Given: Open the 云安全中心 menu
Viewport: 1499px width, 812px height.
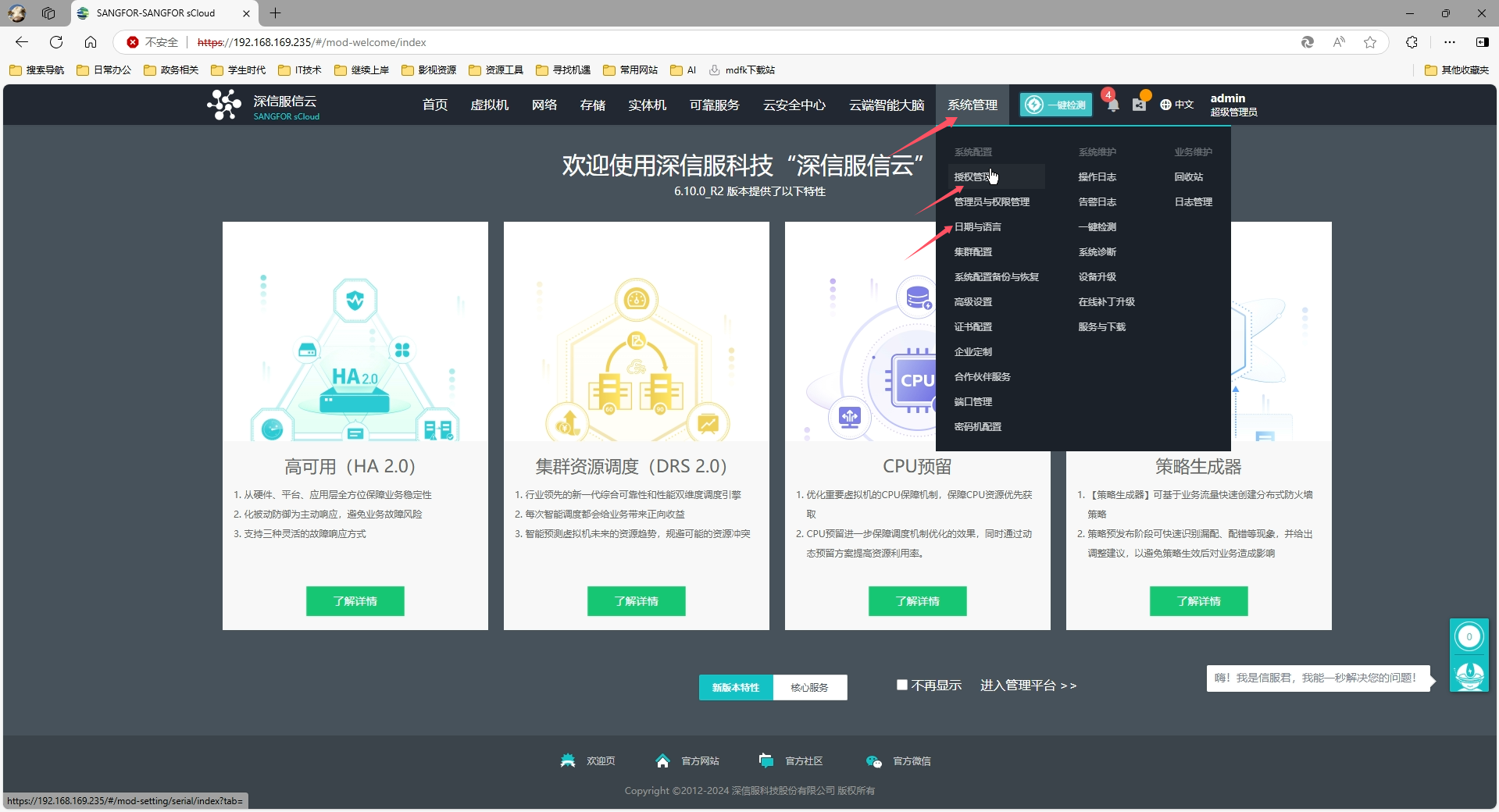Looking at the screenshot, I should pyautogui.click(x=794, y=105).
